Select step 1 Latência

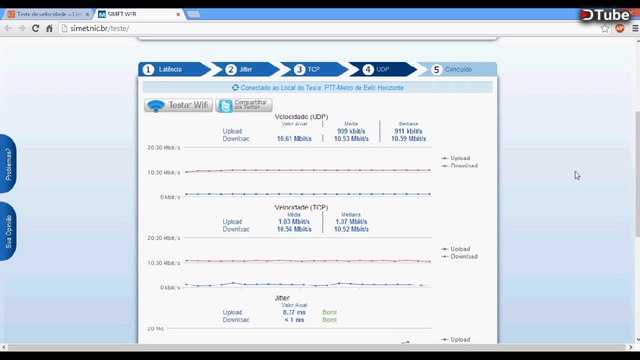tap(175, 69)
